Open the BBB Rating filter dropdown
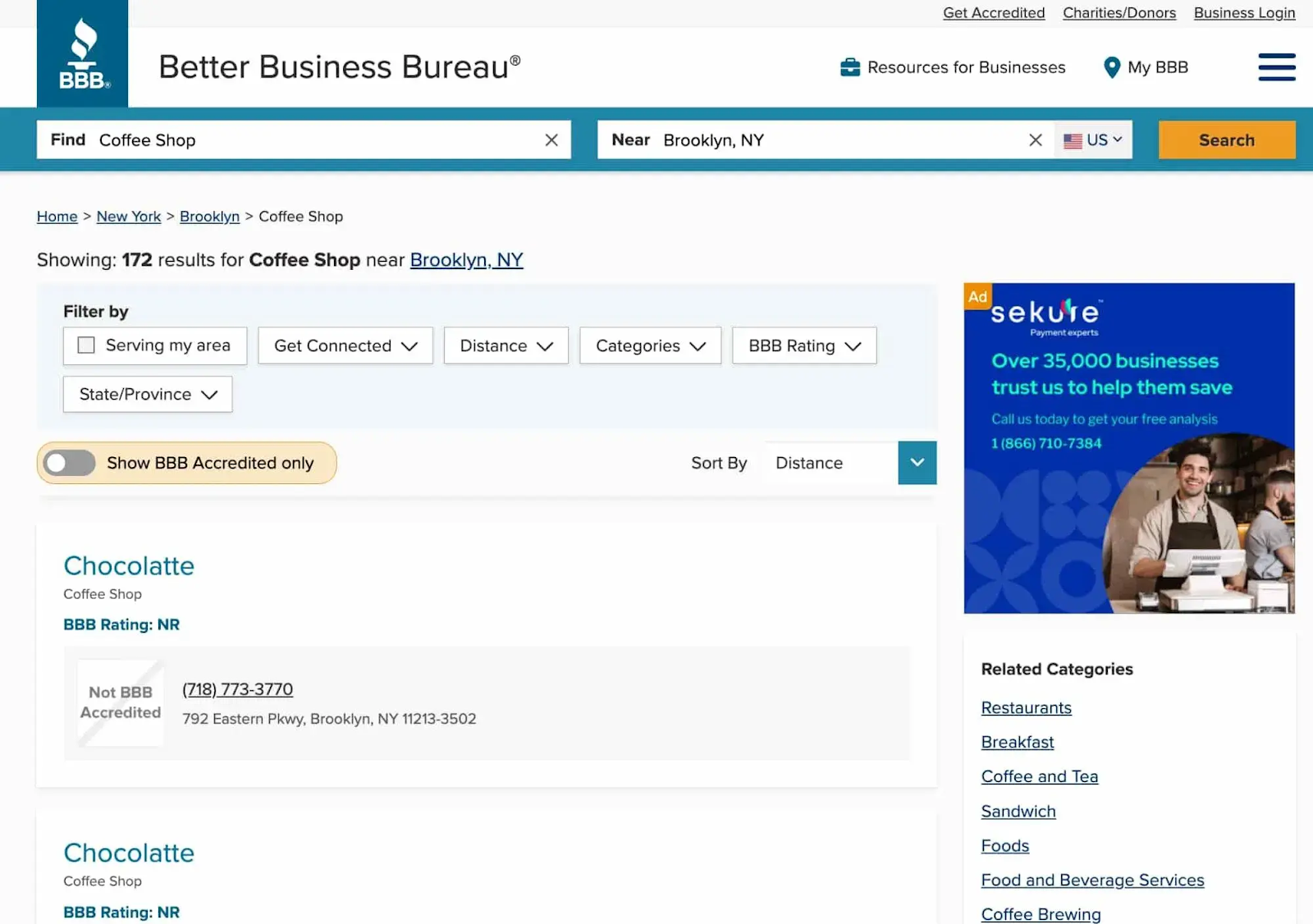Viewport: 1313px width, 924px height. (803, 345)
